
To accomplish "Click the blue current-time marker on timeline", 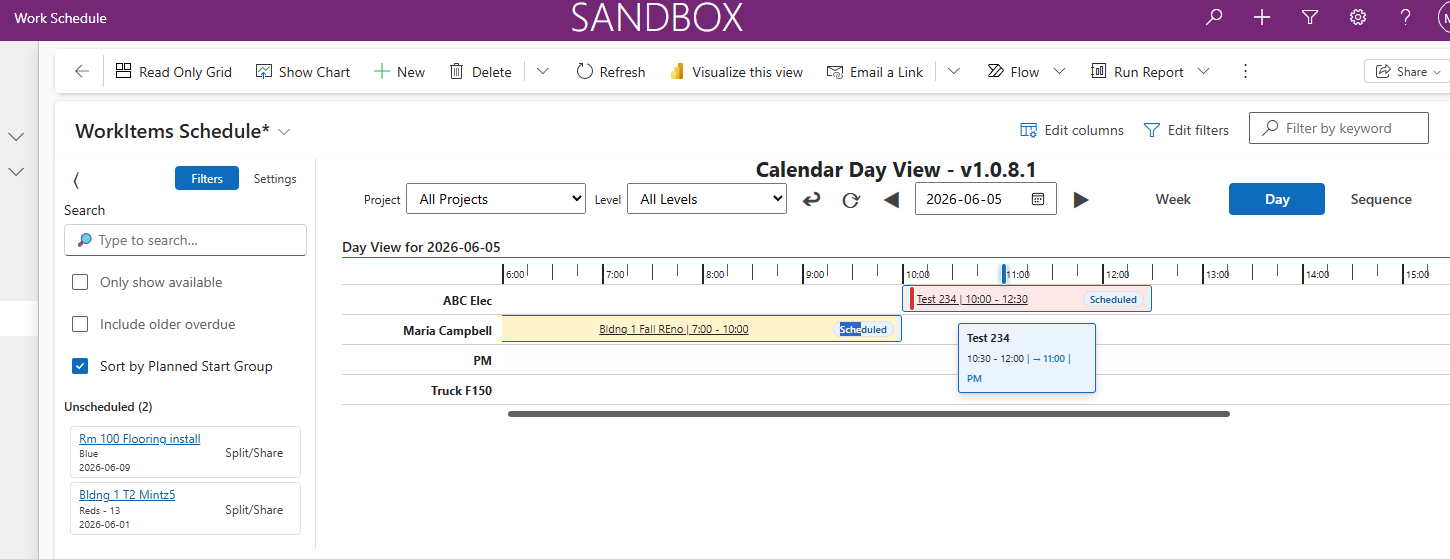I will pos(1004,273).
